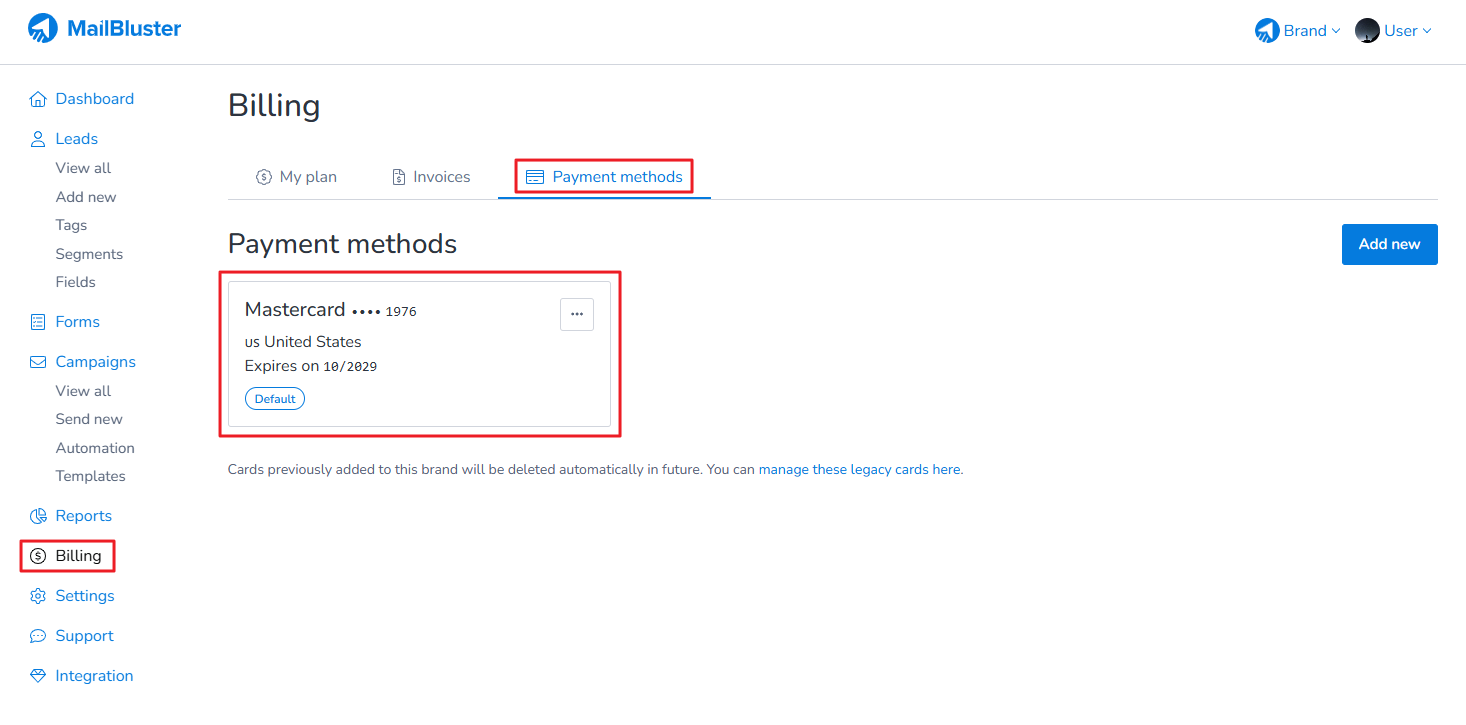Open the Brand dropdown menu
The image size is (1466, 725).
pos(1297,31)
